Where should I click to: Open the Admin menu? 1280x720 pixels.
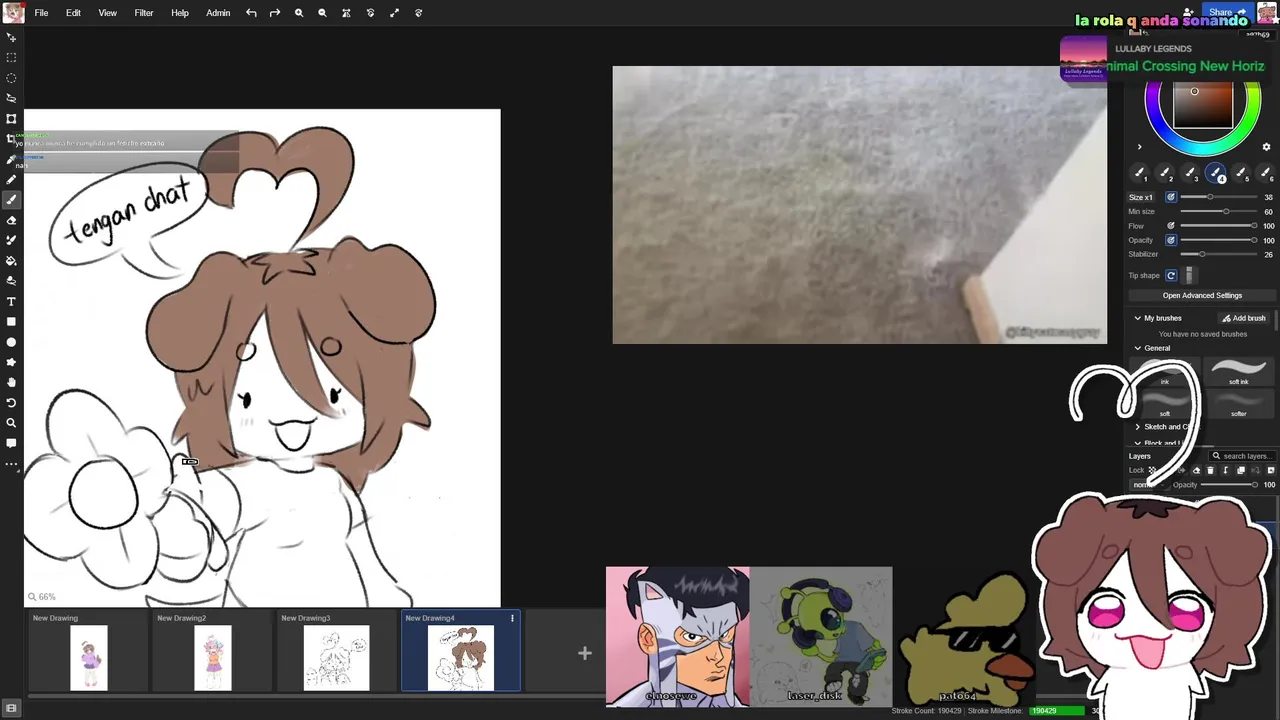[x=218, y=13]
